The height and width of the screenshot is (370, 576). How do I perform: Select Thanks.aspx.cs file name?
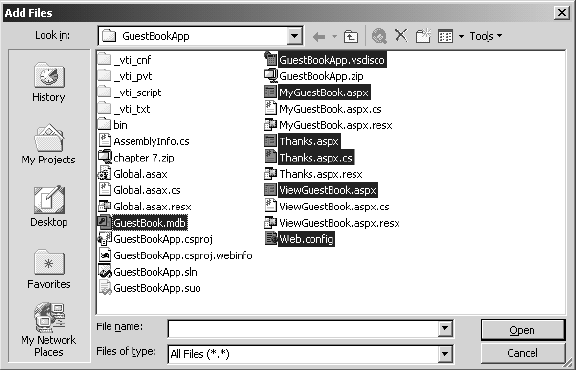click(316, 158)
